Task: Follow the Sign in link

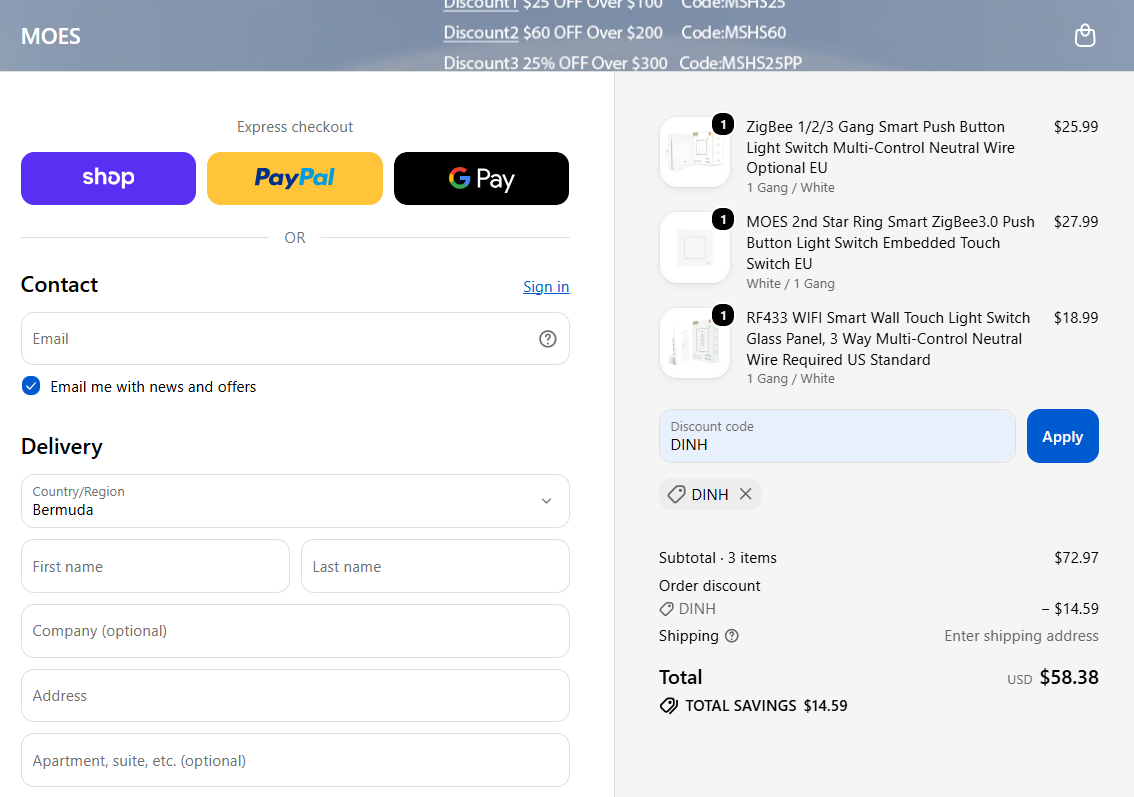Action: (546, 287)
